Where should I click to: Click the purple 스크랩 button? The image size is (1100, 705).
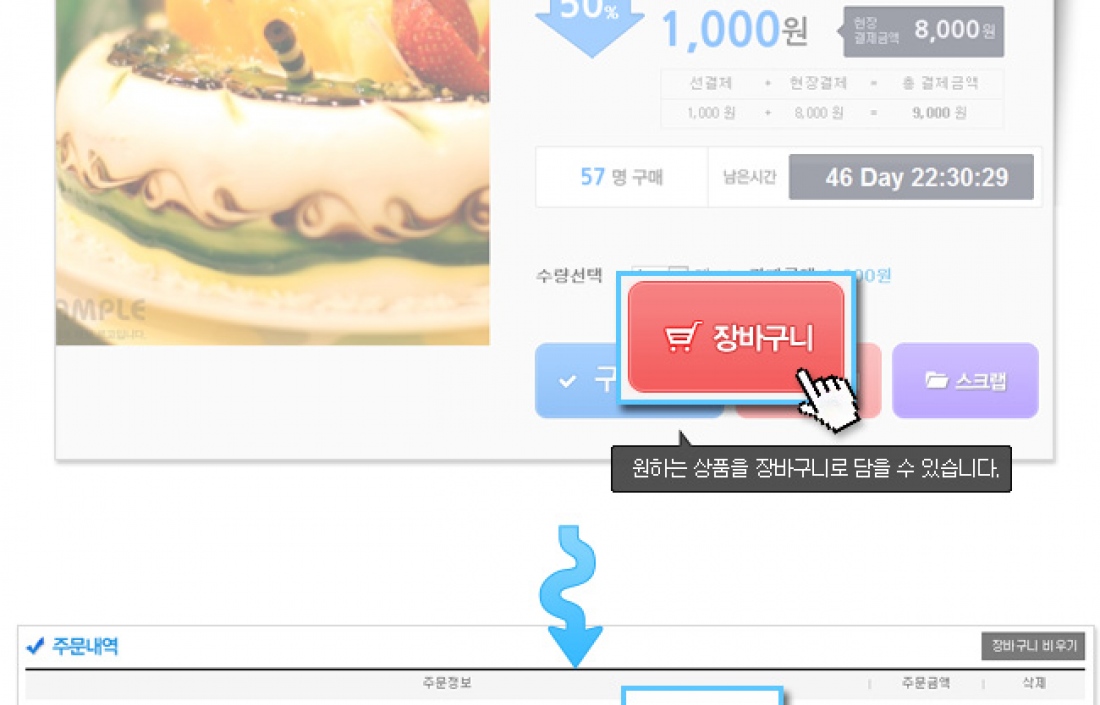(x=965, y=380)
